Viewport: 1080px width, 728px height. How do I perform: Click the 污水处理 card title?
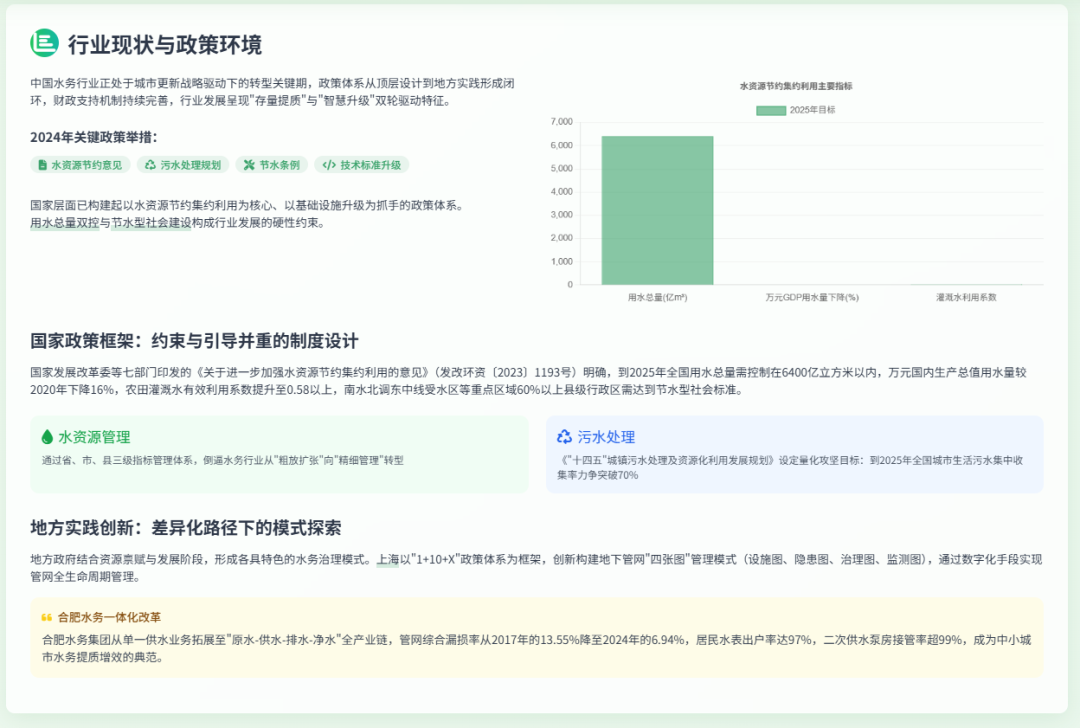[606, 437]
